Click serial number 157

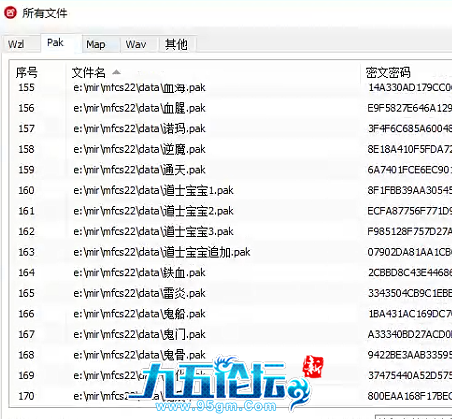point(26,129)
